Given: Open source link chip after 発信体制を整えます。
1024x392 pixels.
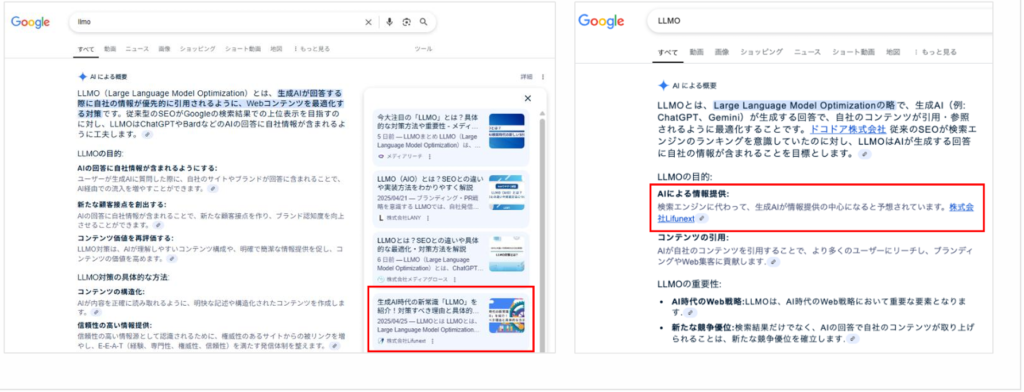Looking at the screenshot, I should (334, 346).
